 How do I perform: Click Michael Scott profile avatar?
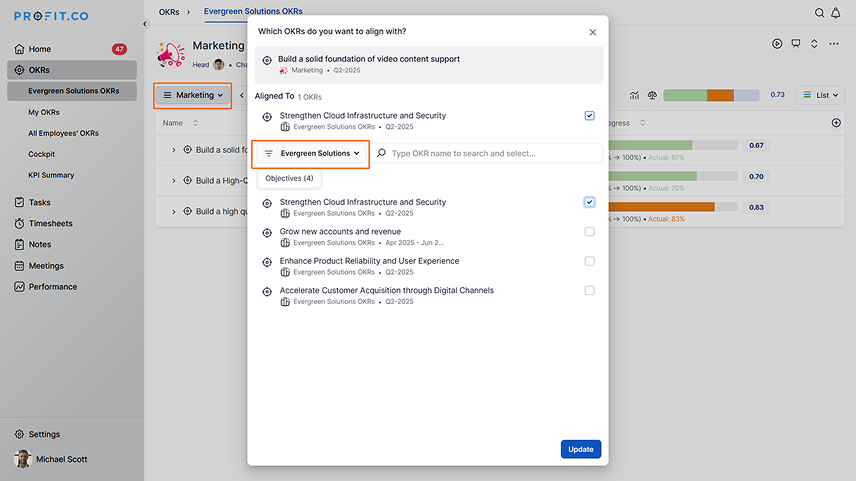click(22, 459)
